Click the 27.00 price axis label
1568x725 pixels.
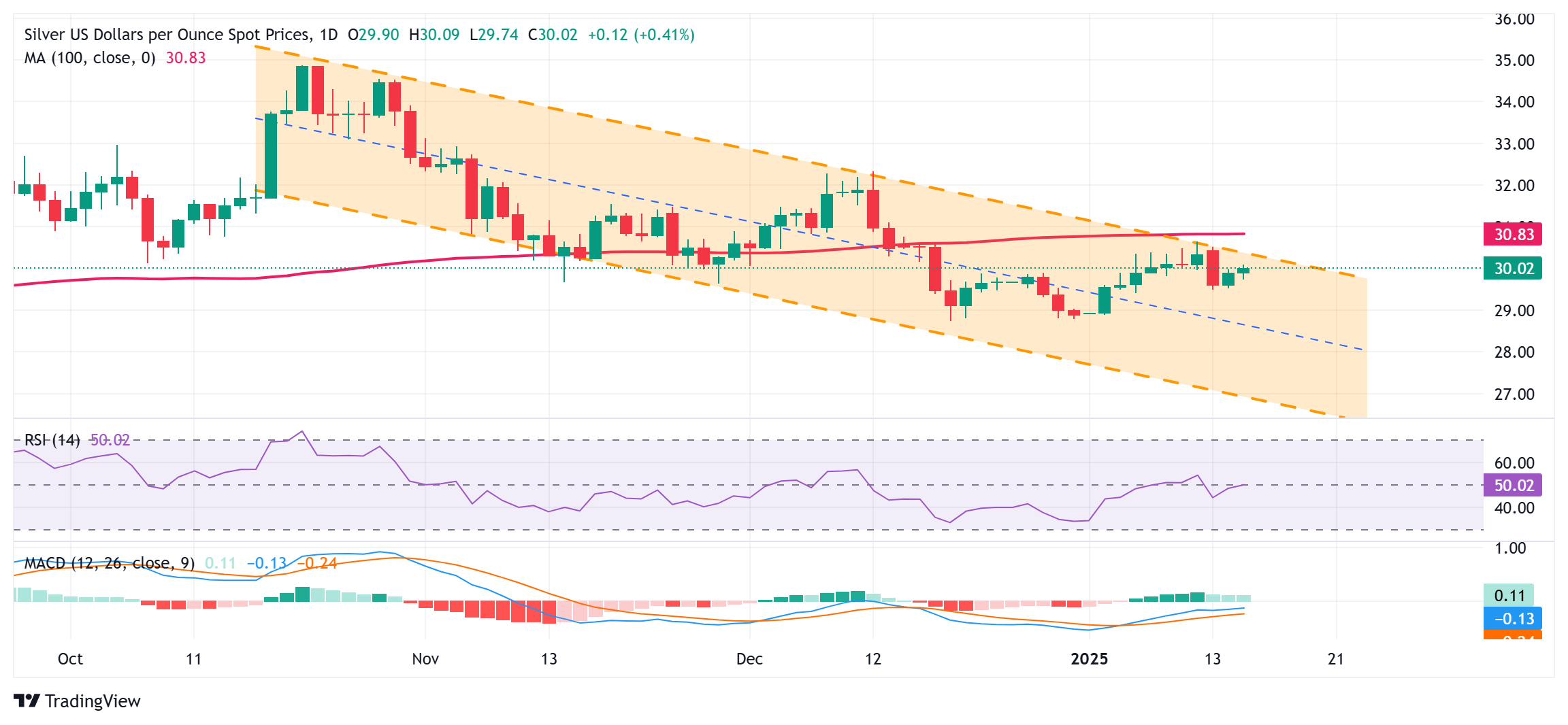(1514, 394)
